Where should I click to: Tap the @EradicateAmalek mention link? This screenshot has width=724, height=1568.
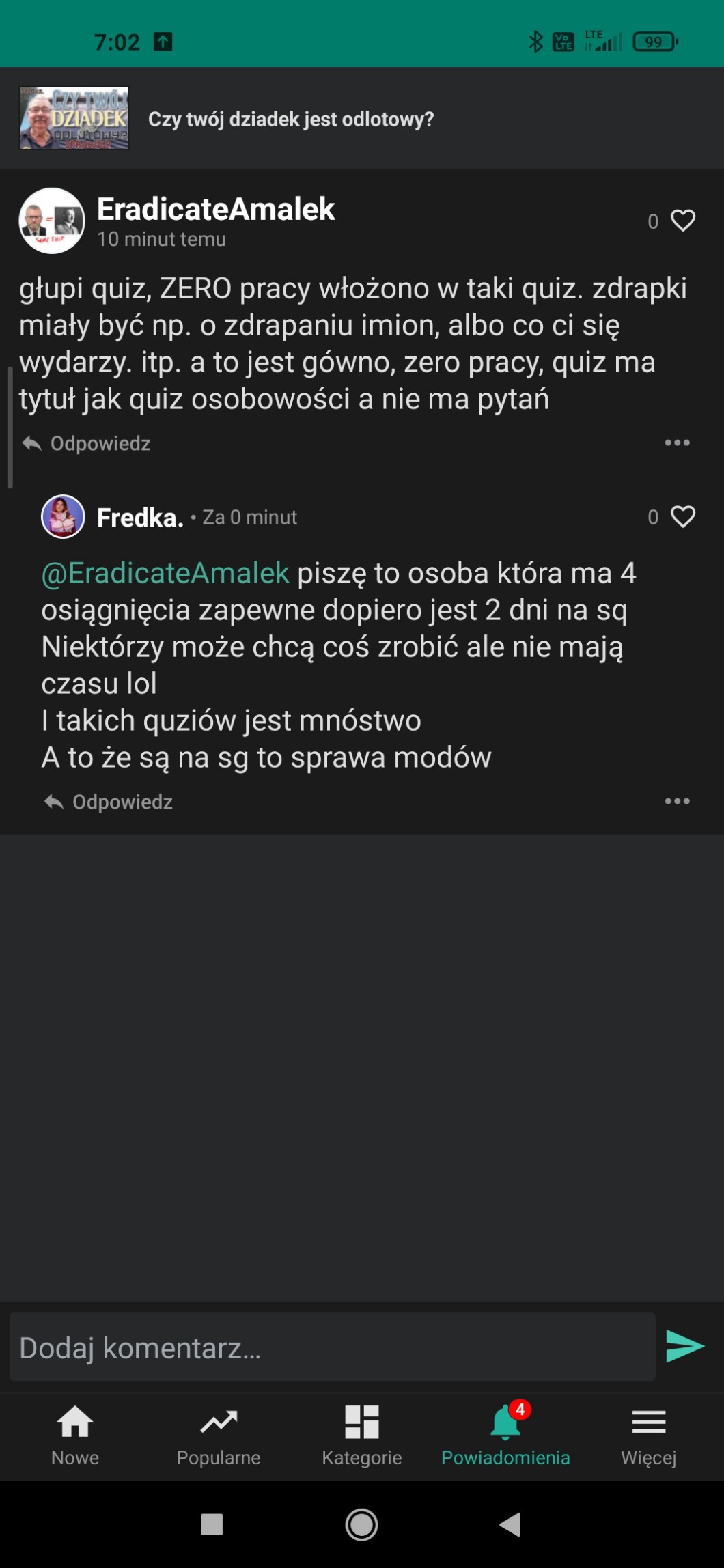165,574
